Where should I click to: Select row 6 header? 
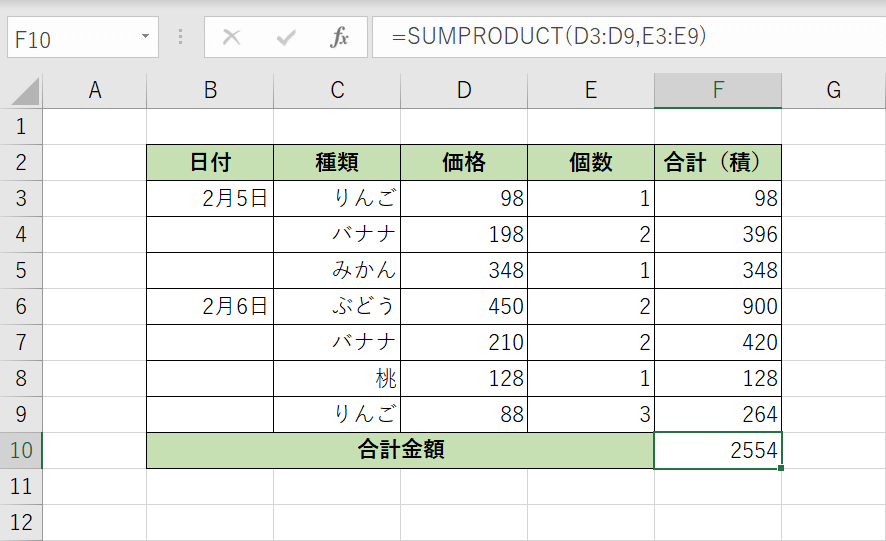[22, 307]
